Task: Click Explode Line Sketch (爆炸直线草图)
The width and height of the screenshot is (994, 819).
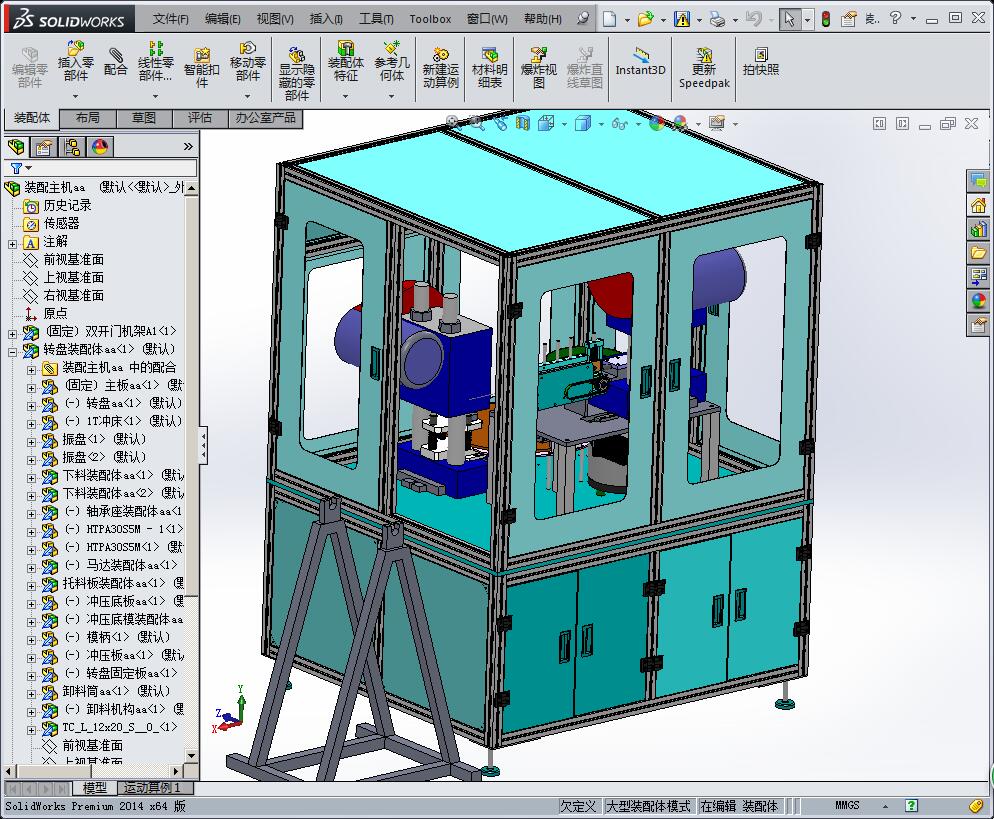Action: pos(584,68)
